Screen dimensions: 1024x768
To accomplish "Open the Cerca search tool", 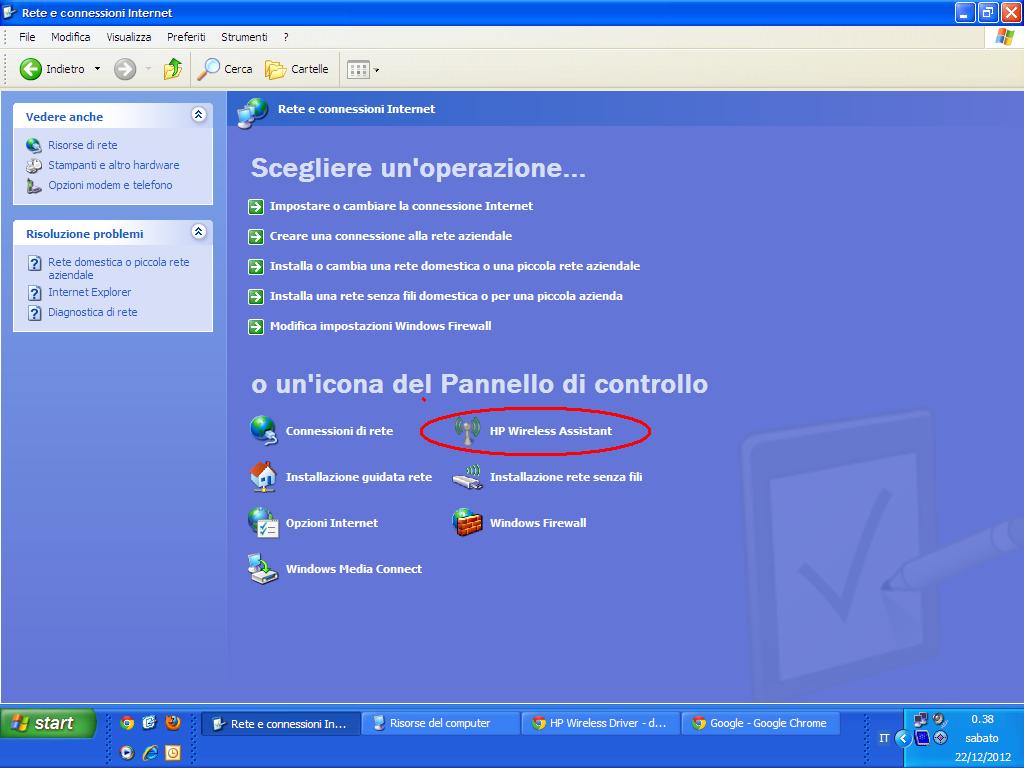I will coord(225,69).
